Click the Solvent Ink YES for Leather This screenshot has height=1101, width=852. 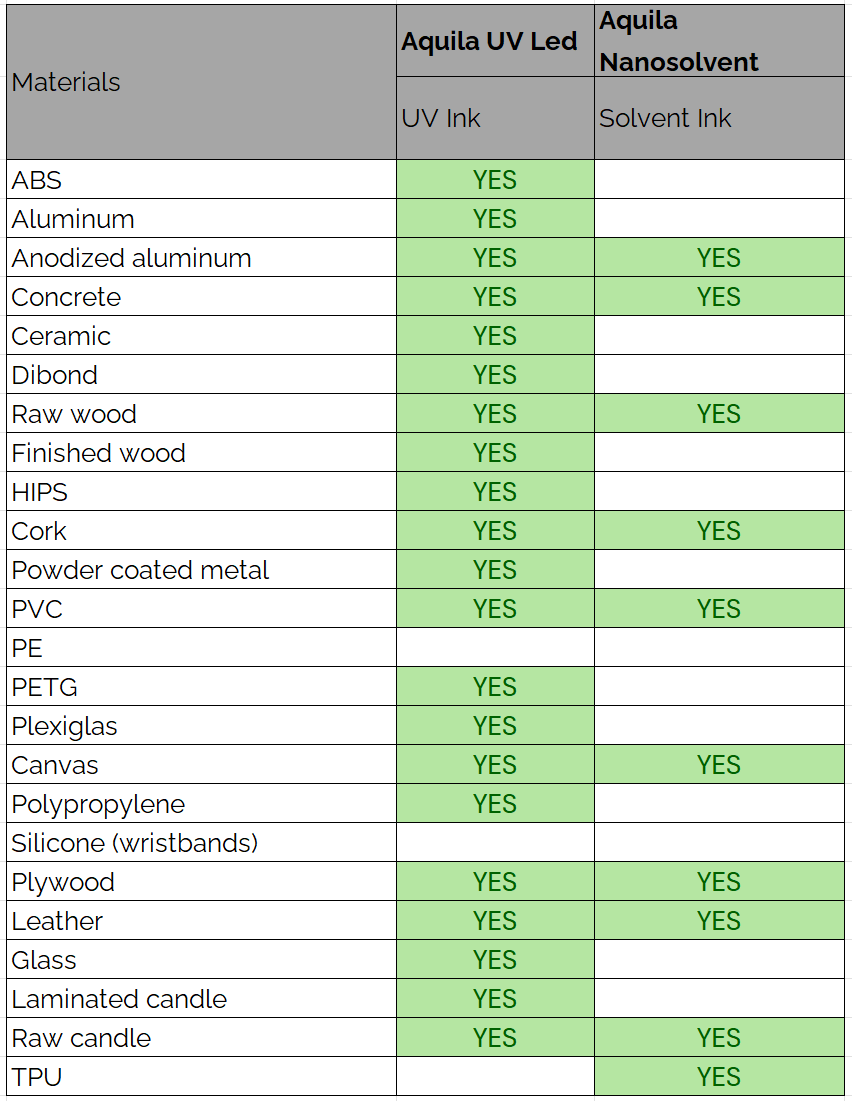click(x=719, y=921)
